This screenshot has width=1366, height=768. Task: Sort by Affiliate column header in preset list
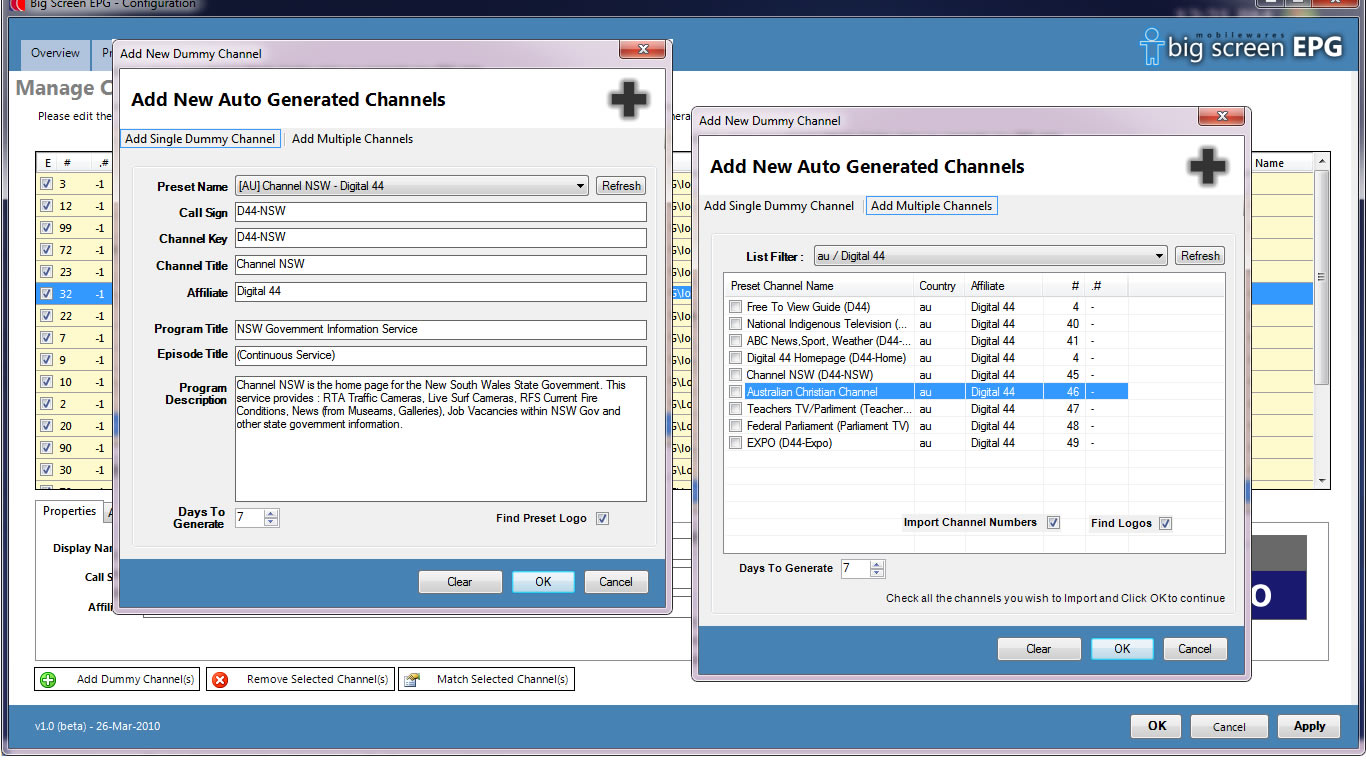pyautogui.click(x=1004, y=286)
